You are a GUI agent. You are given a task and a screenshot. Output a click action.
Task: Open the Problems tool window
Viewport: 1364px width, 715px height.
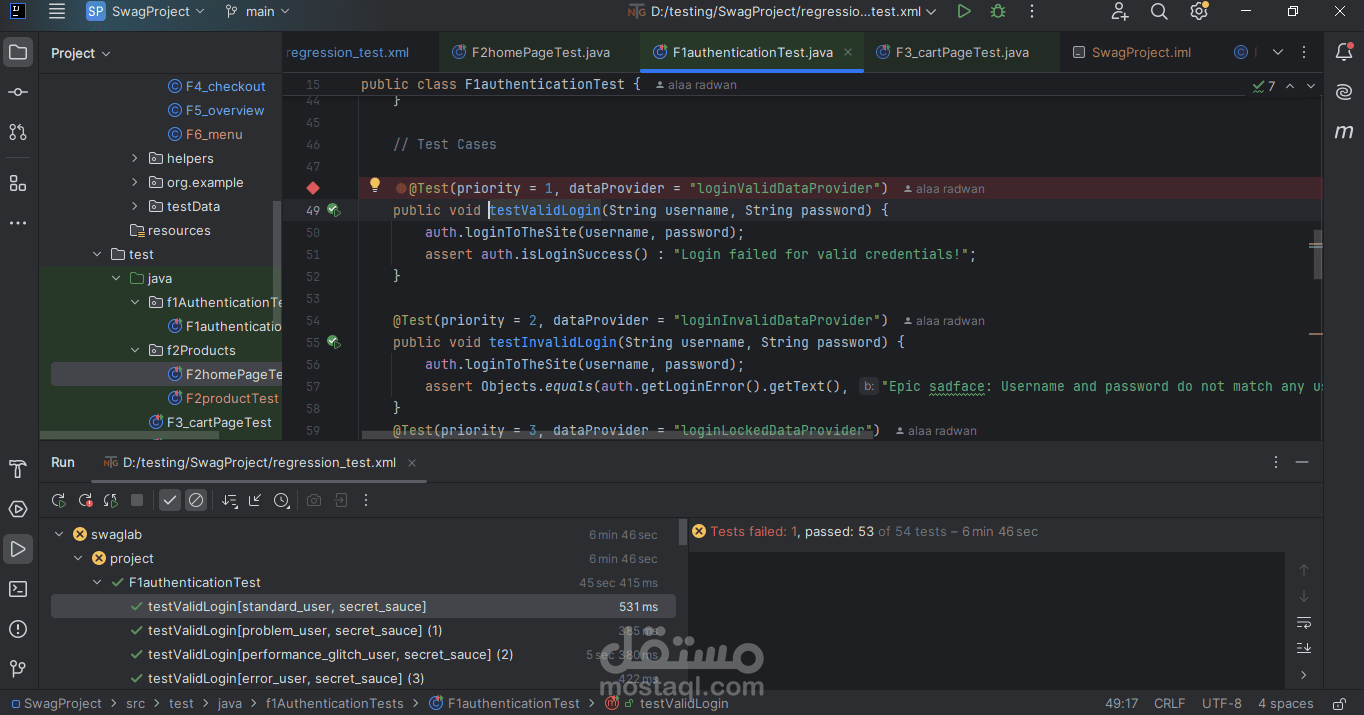click(18, 629)
